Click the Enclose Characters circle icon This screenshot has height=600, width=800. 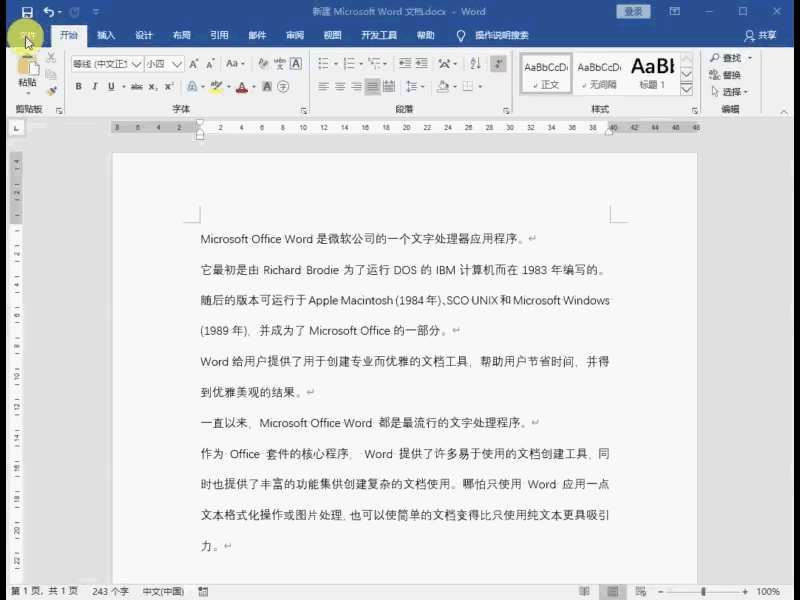(283, 87)
